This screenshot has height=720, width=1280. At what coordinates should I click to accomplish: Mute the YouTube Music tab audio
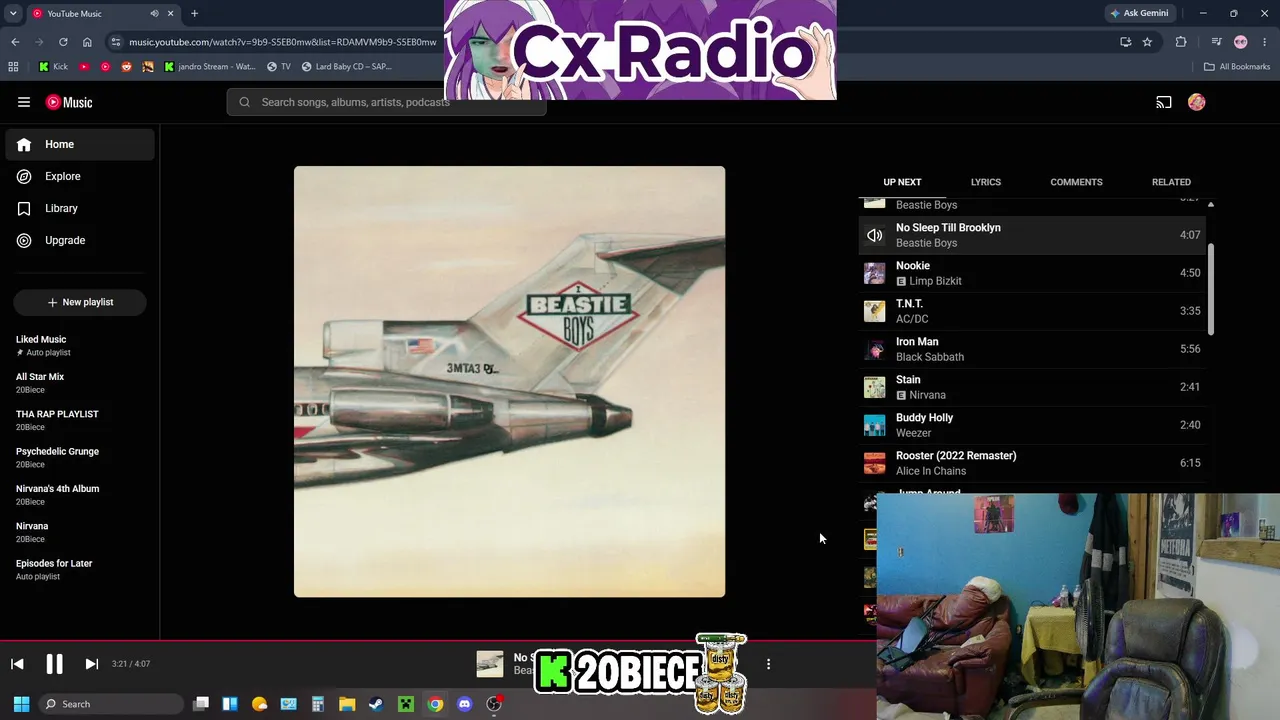point(154,14)
